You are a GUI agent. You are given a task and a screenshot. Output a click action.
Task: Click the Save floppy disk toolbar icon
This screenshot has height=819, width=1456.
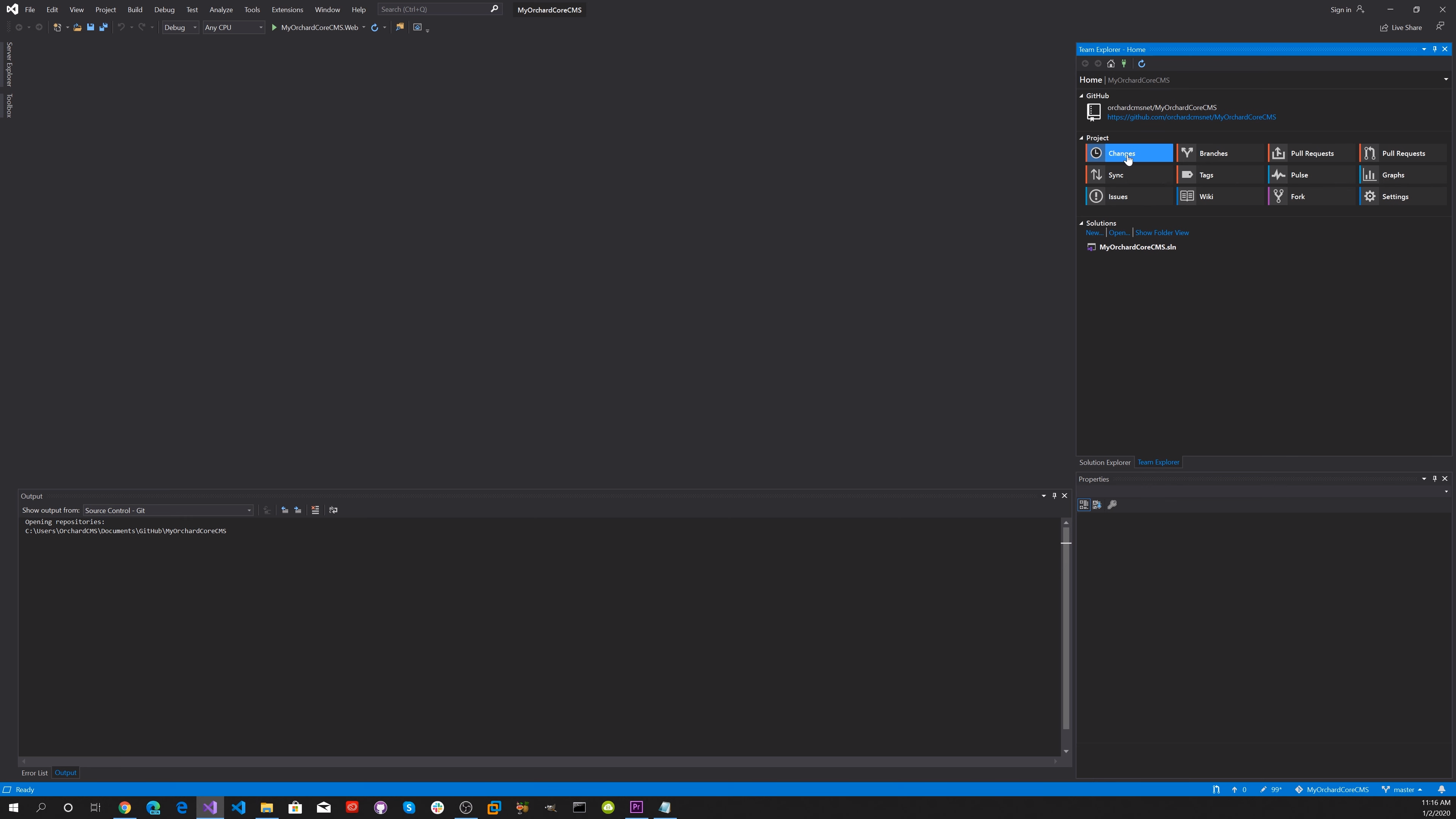91,27
